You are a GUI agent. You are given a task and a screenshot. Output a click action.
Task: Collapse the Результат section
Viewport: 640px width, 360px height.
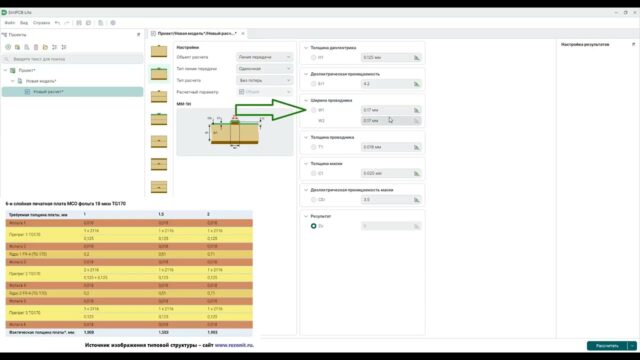coord(306,216)
